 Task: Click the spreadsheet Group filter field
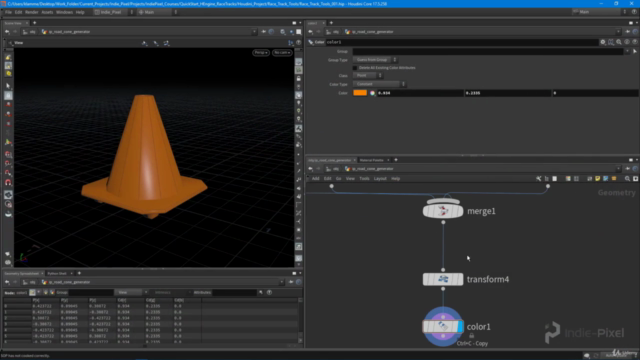click(91, 292)
